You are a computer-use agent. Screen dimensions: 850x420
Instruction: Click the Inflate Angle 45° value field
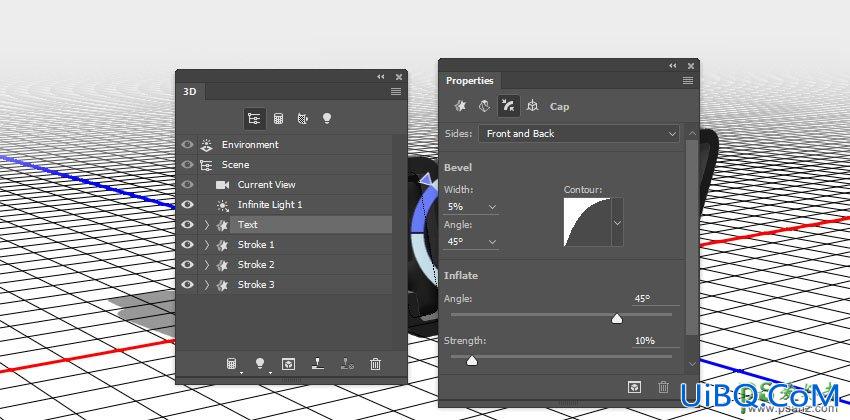[656, 299]
